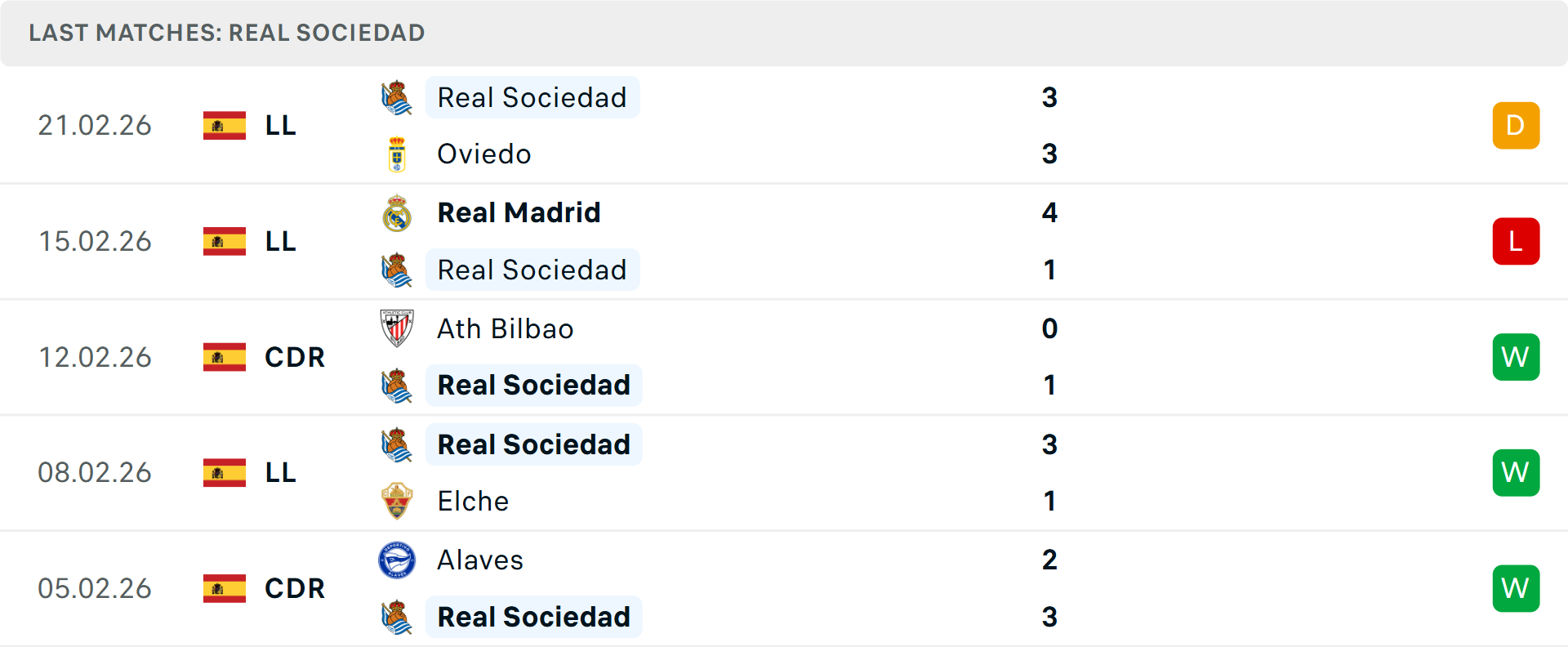Click the Elche club crest

click(x=397, y=501)
